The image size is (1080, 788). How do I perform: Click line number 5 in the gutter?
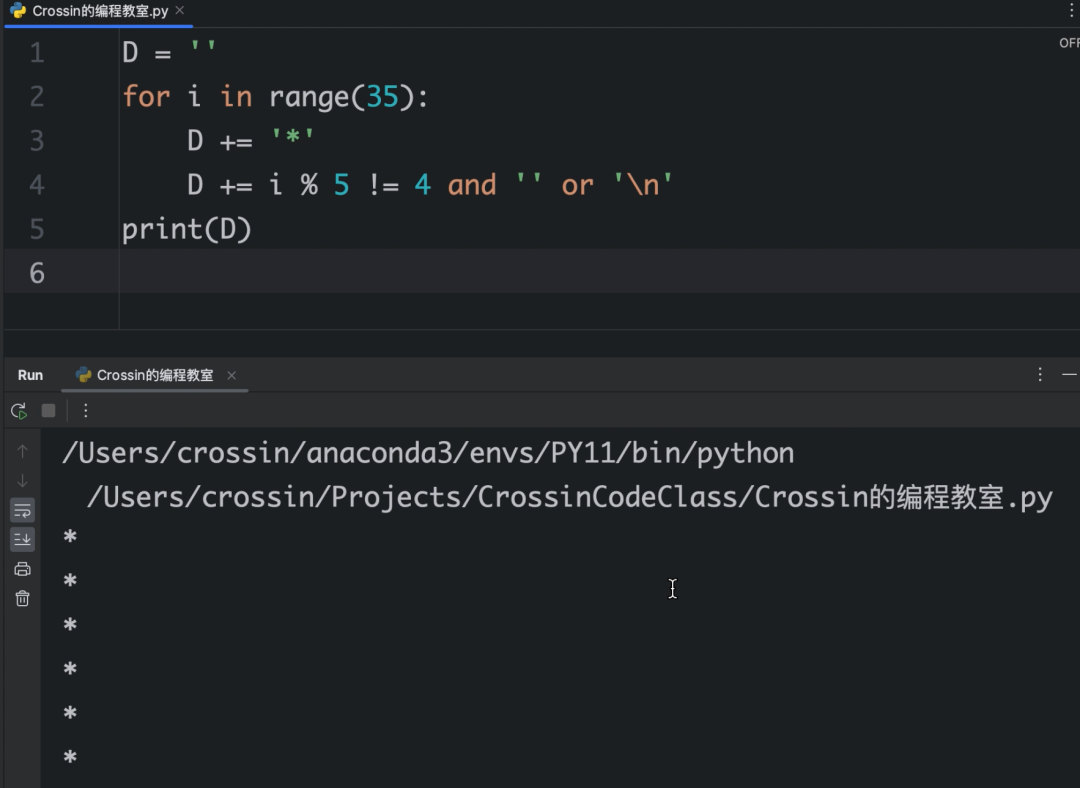(x=37, y=229)
